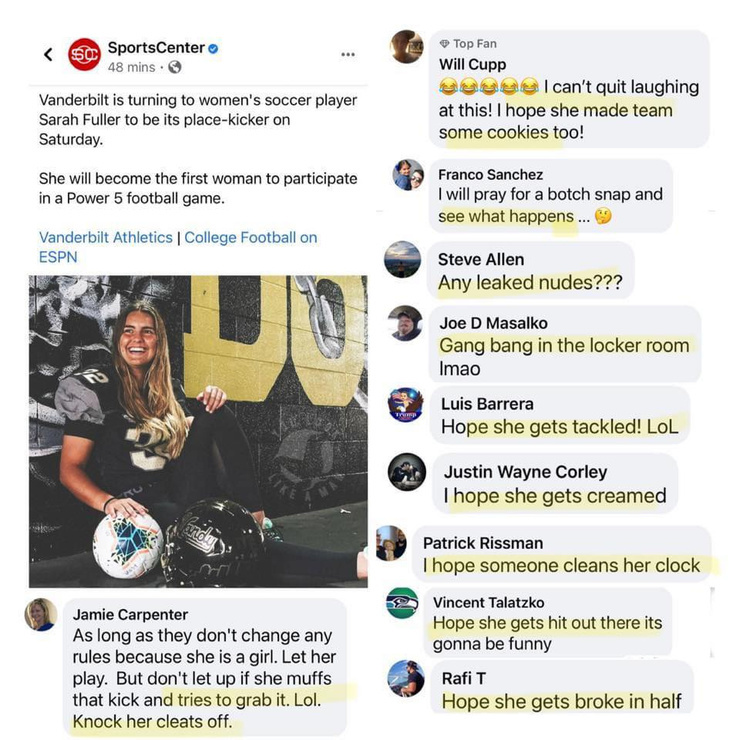Open the three-dots post options menu
Image resolution: width=740 pixels, height=740 pixels.
click(348, 54)
